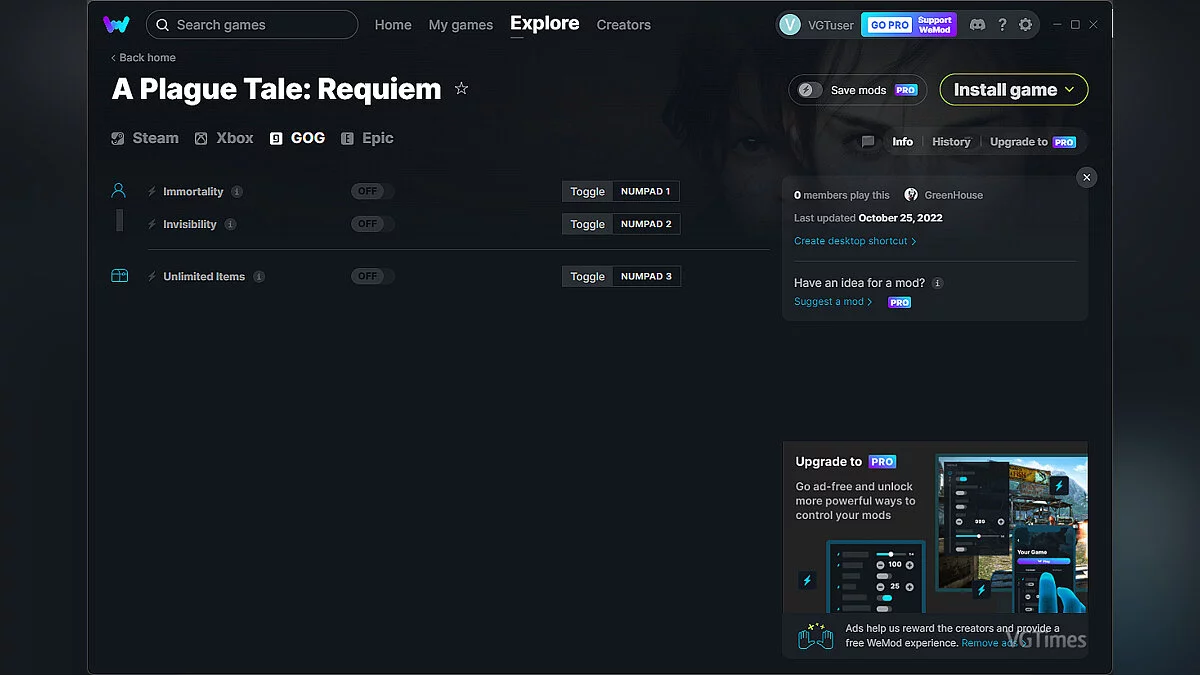Change the NUMPAD 3 hotkey
This screenshot has height=675, width=1200.
coord(646,276)
